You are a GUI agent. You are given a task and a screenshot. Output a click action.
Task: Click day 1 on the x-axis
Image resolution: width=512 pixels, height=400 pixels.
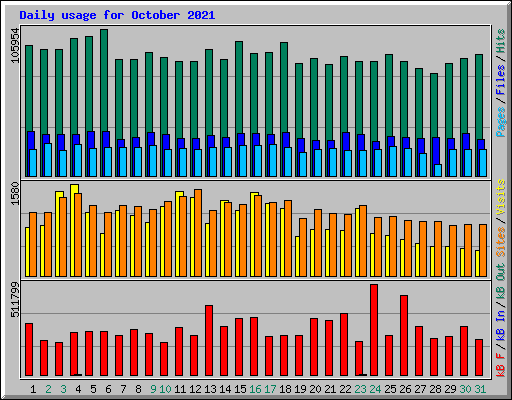[x=33, y=389]
